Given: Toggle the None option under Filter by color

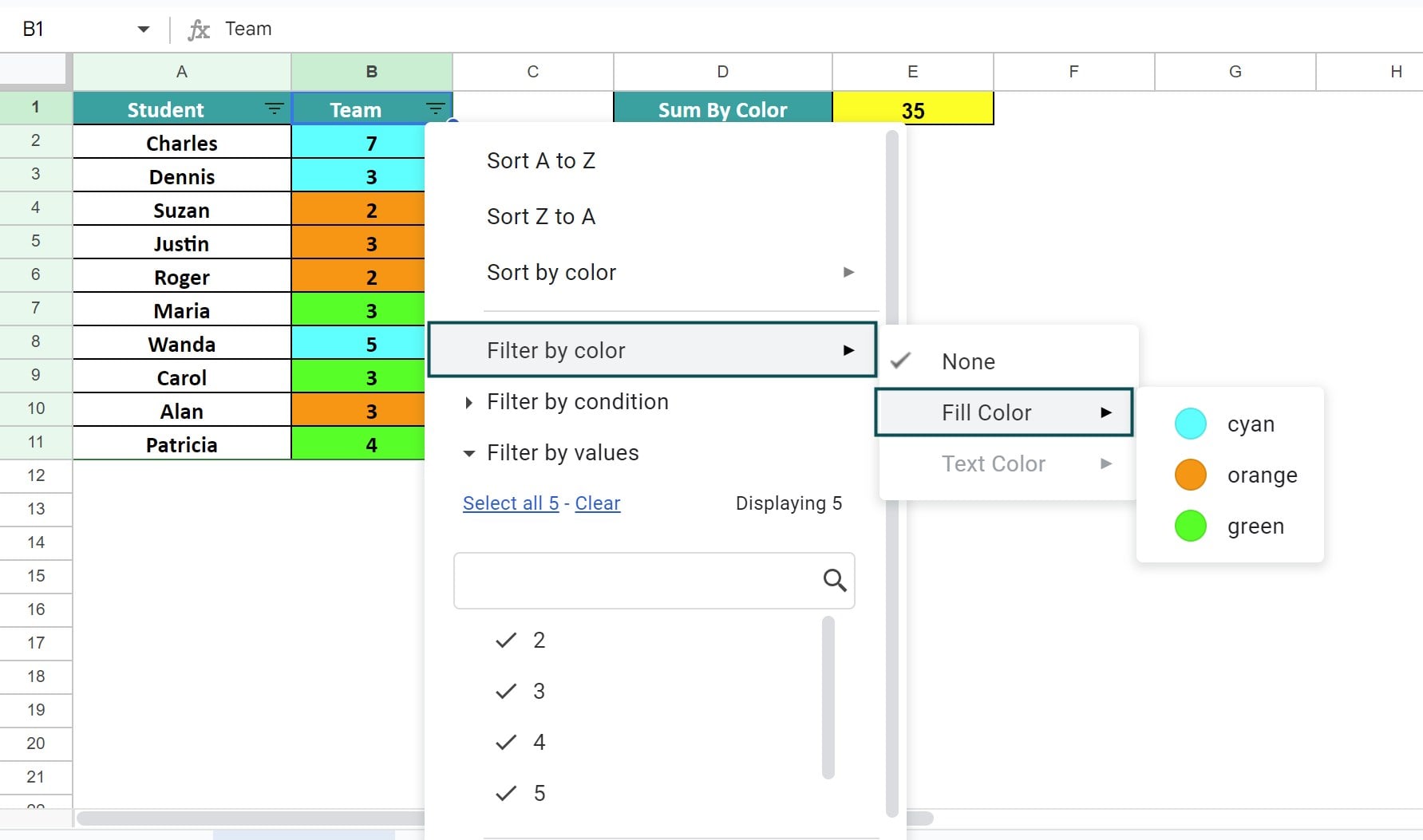Looking at the screenshot, I should [x=967, y=361].
